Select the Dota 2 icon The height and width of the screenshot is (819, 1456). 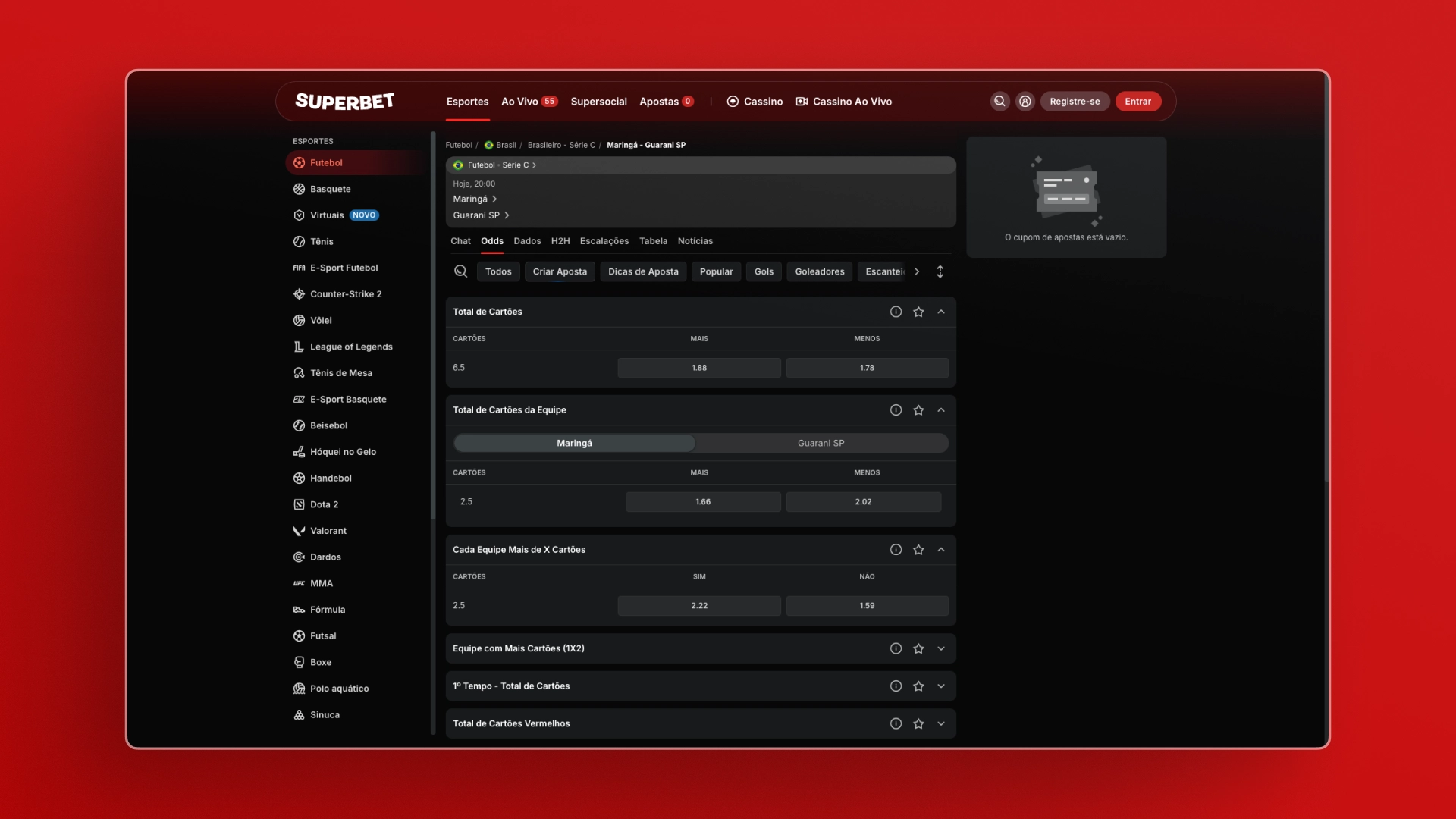coord(299,504)
